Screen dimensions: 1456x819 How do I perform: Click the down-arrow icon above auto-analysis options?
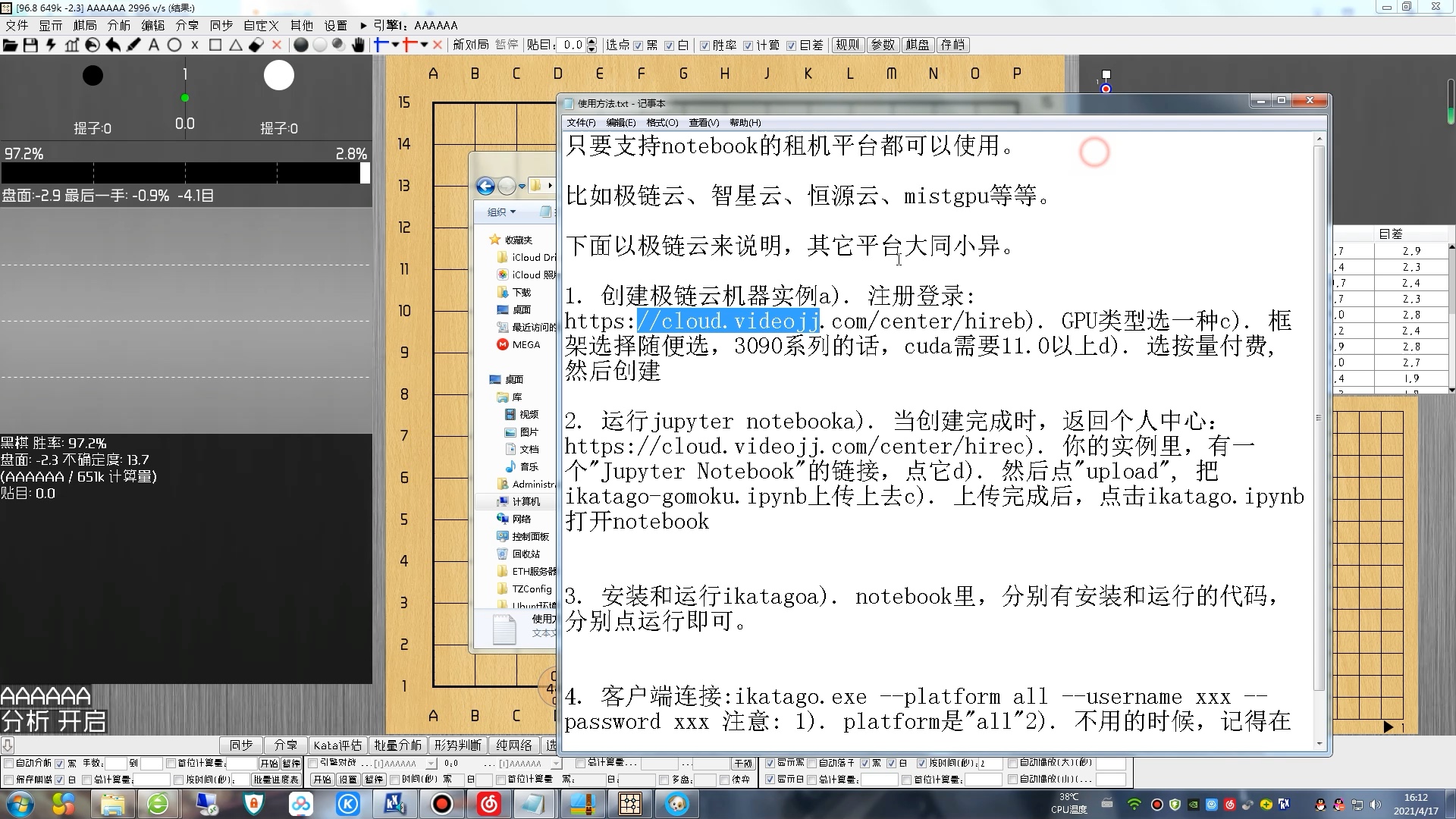8,745
